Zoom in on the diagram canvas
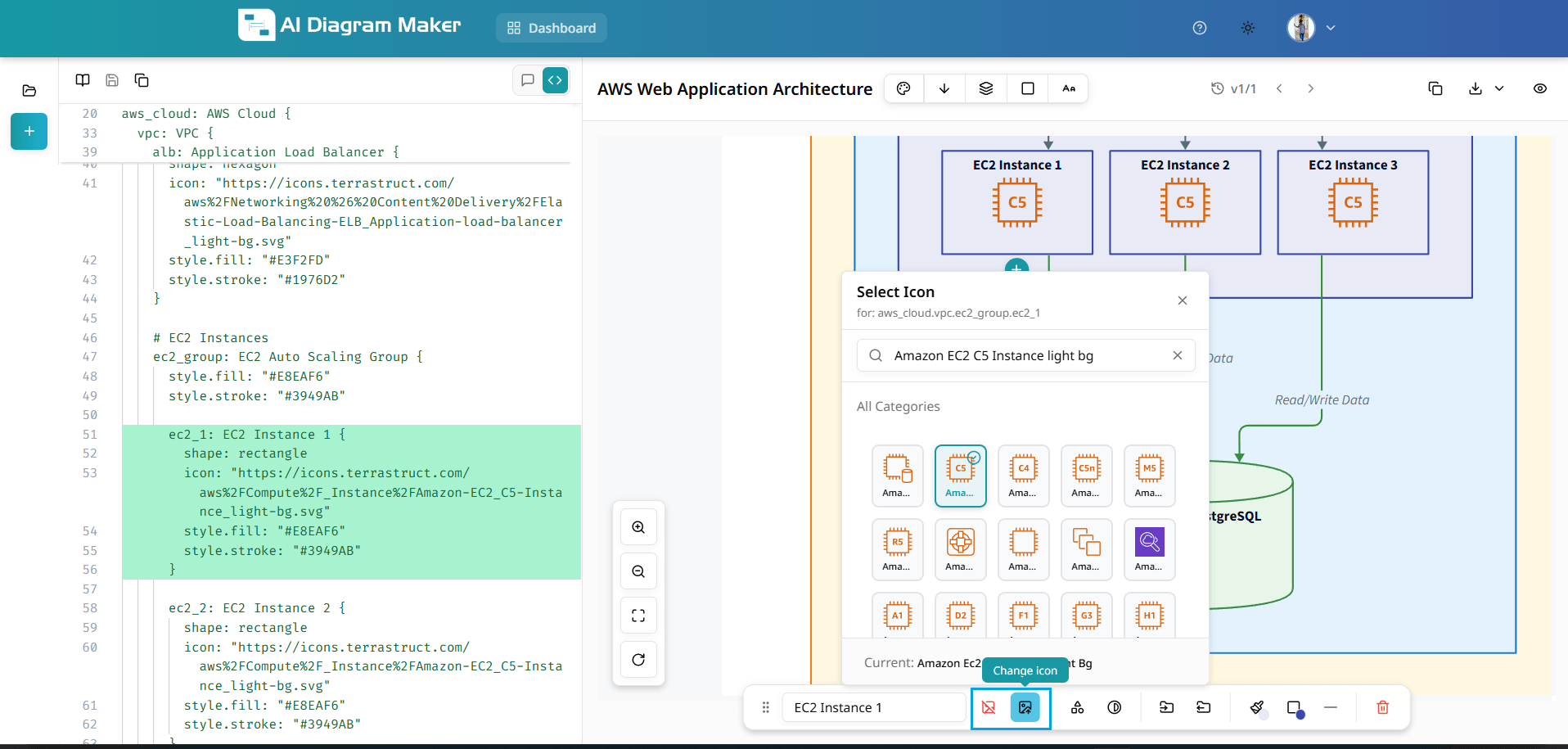 click(638, 527)
